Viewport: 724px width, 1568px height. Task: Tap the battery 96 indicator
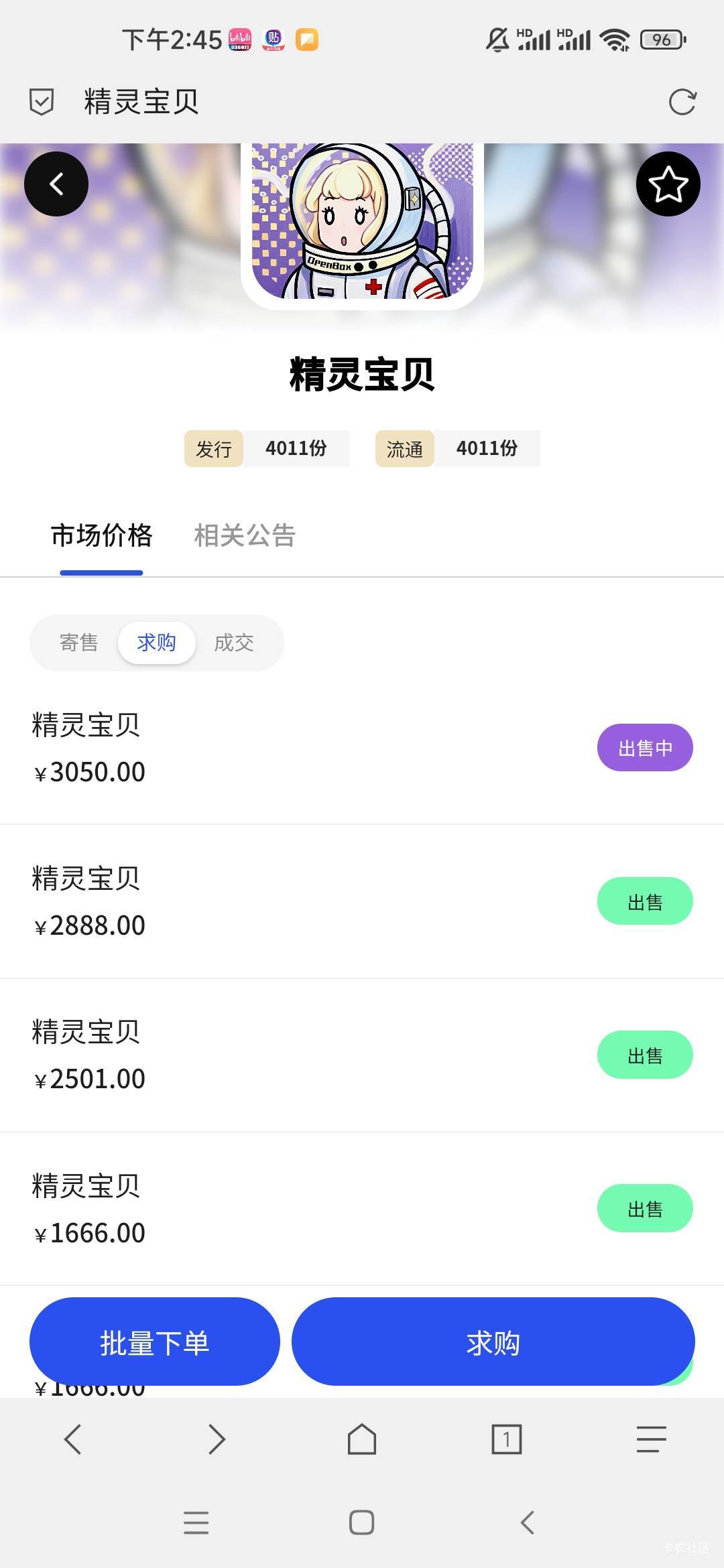(x=663, y=40)
